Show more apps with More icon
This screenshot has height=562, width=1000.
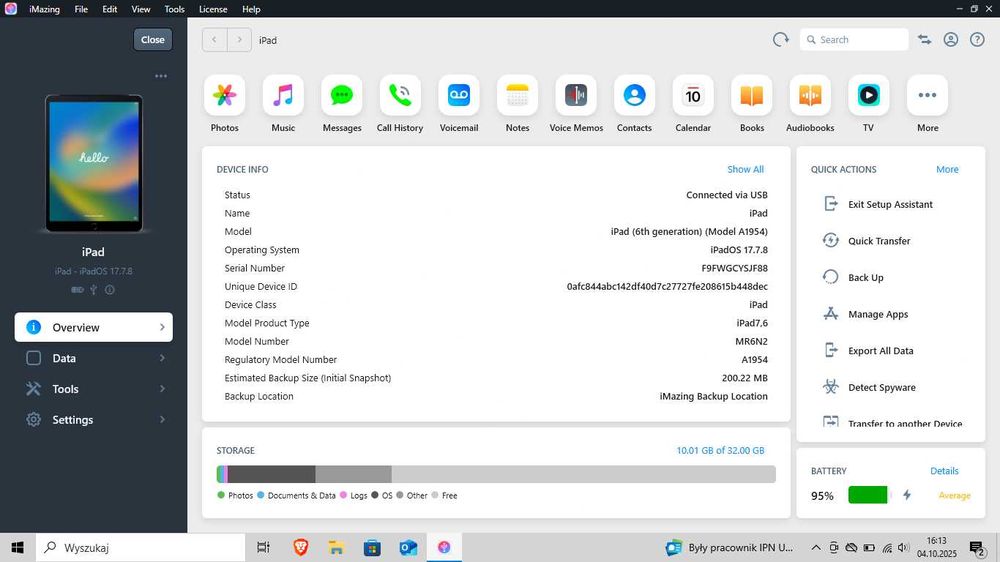927,96
